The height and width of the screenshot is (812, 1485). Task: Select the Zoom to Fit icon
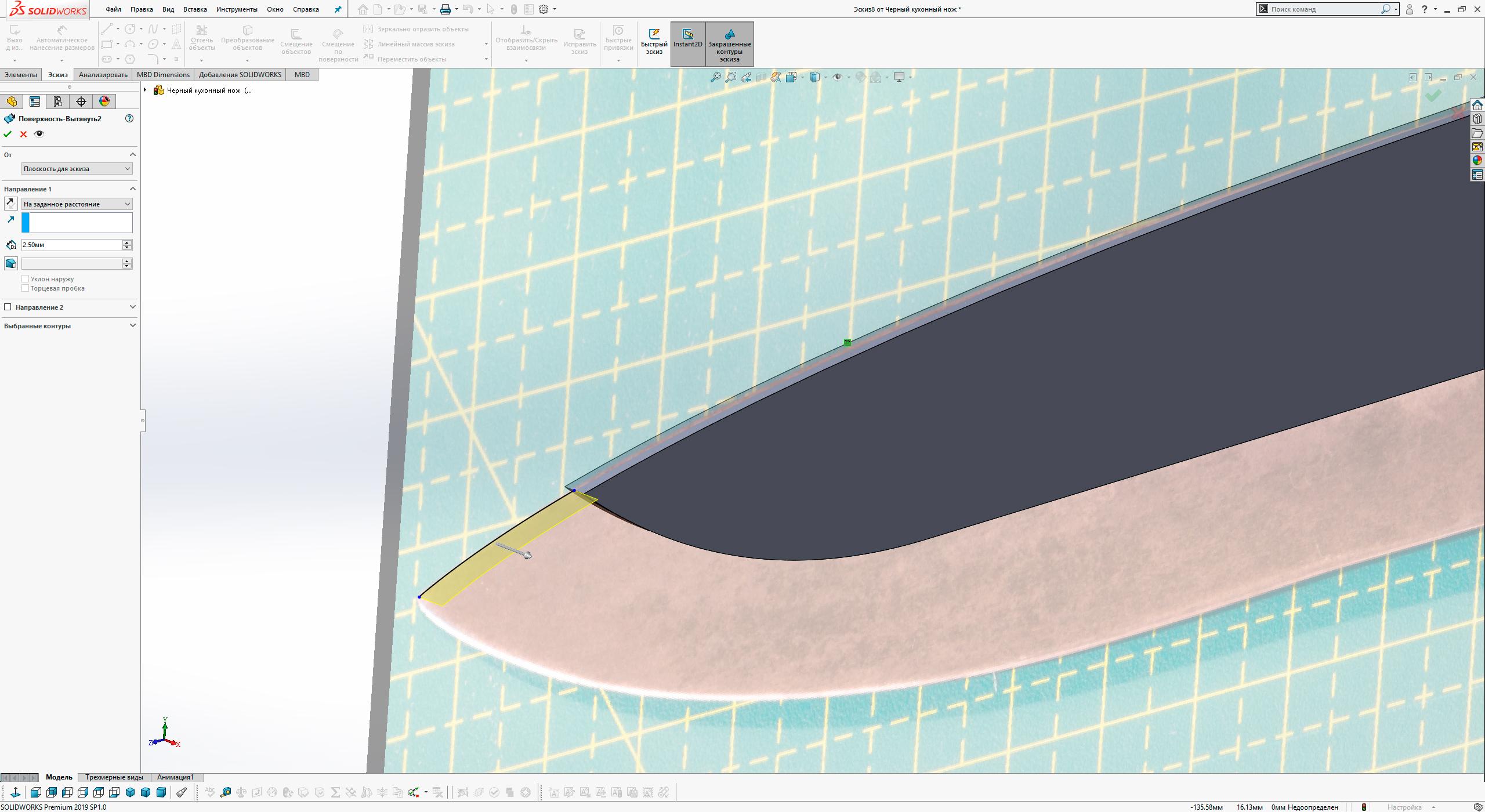[x=717, y=76]
